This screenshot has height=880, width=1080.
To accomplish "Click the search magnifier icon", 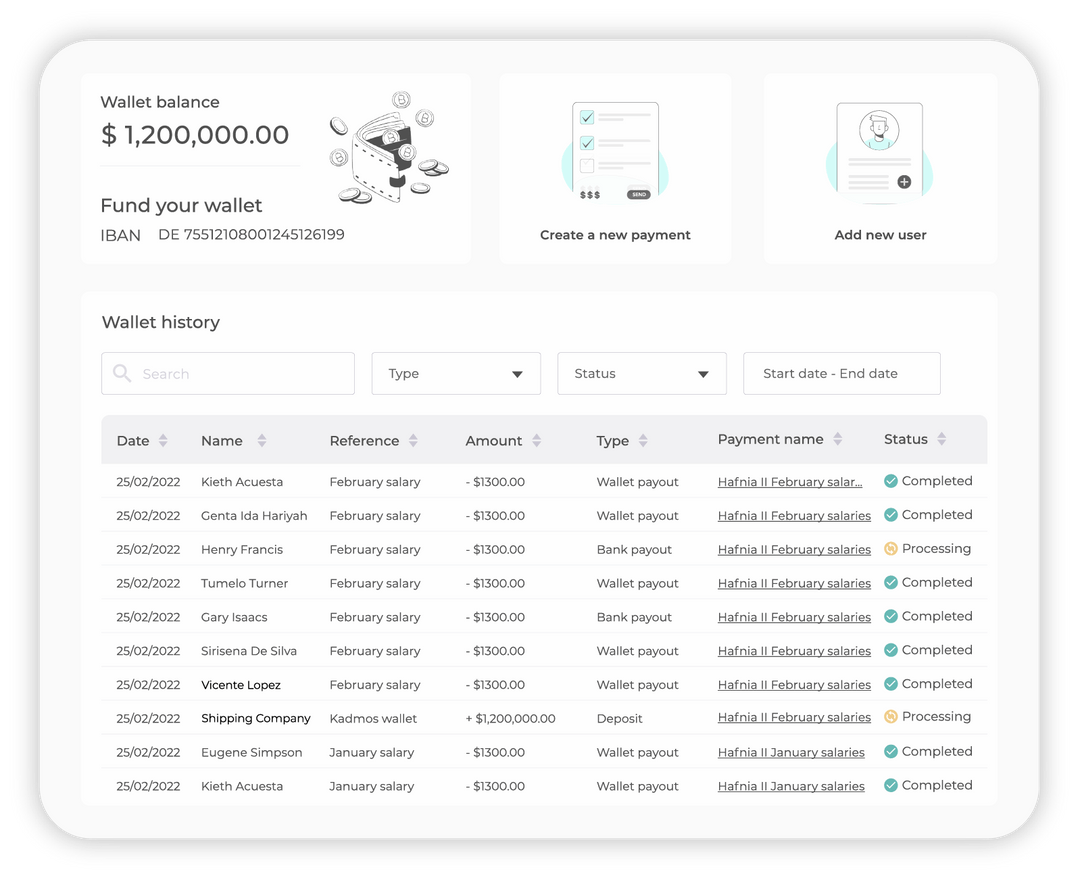I will click(122, 373).
